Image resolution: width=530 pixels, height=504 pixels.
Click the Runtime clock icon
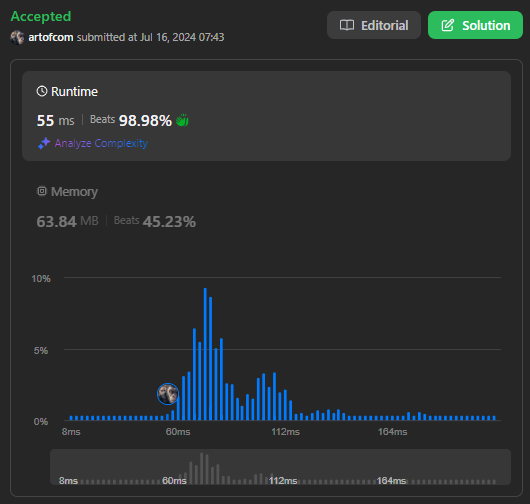point(42,91)
